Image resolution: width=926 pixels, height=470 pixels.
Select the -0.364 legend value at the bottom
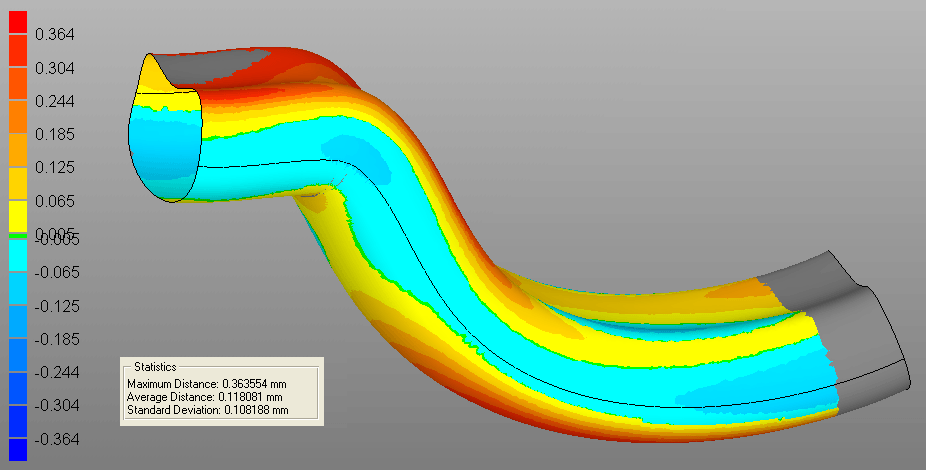(57, 440)
